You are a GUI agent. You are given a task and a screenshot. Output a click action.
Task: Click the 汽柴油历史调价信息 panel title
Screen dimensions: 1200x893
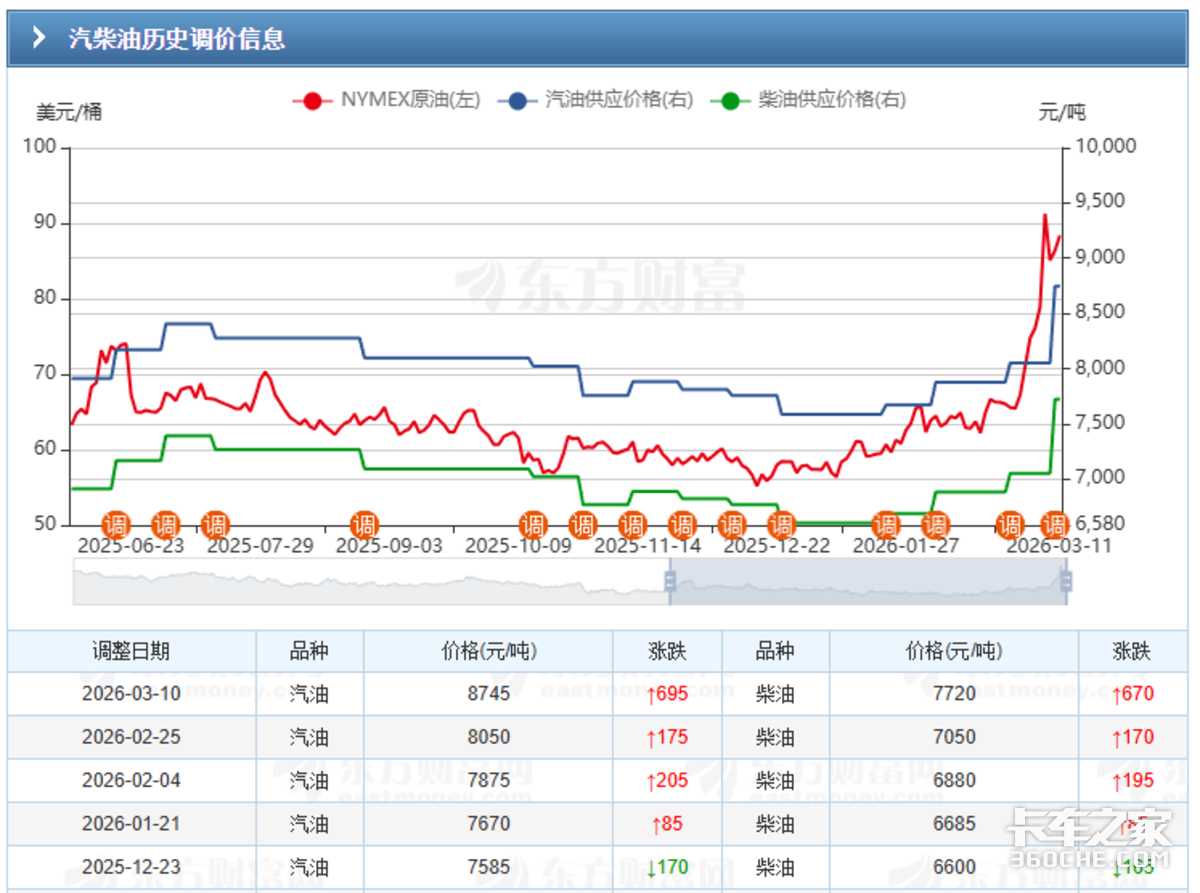point(176,38)
